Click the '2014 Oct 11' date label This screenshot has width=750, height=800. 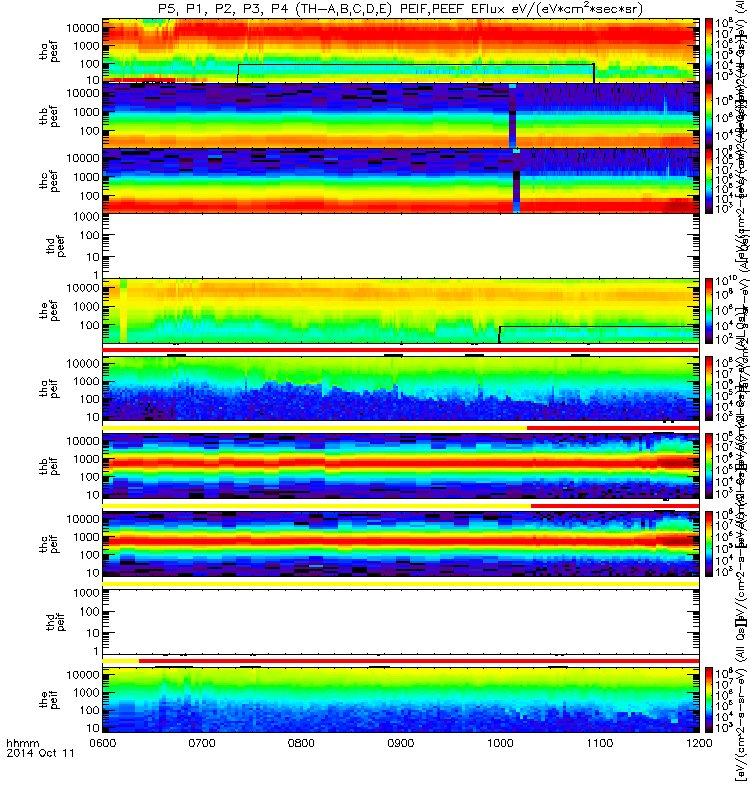(40, 753)
